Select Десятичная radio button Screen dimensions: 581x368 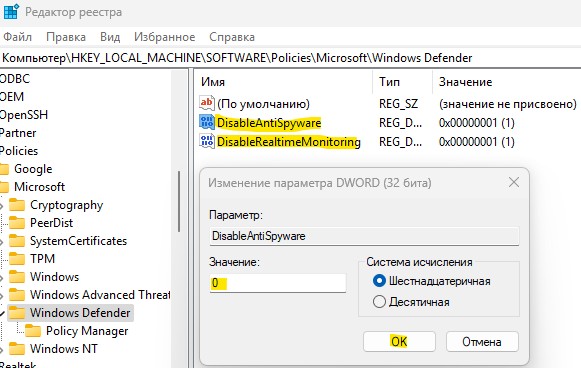coord(379,302)
